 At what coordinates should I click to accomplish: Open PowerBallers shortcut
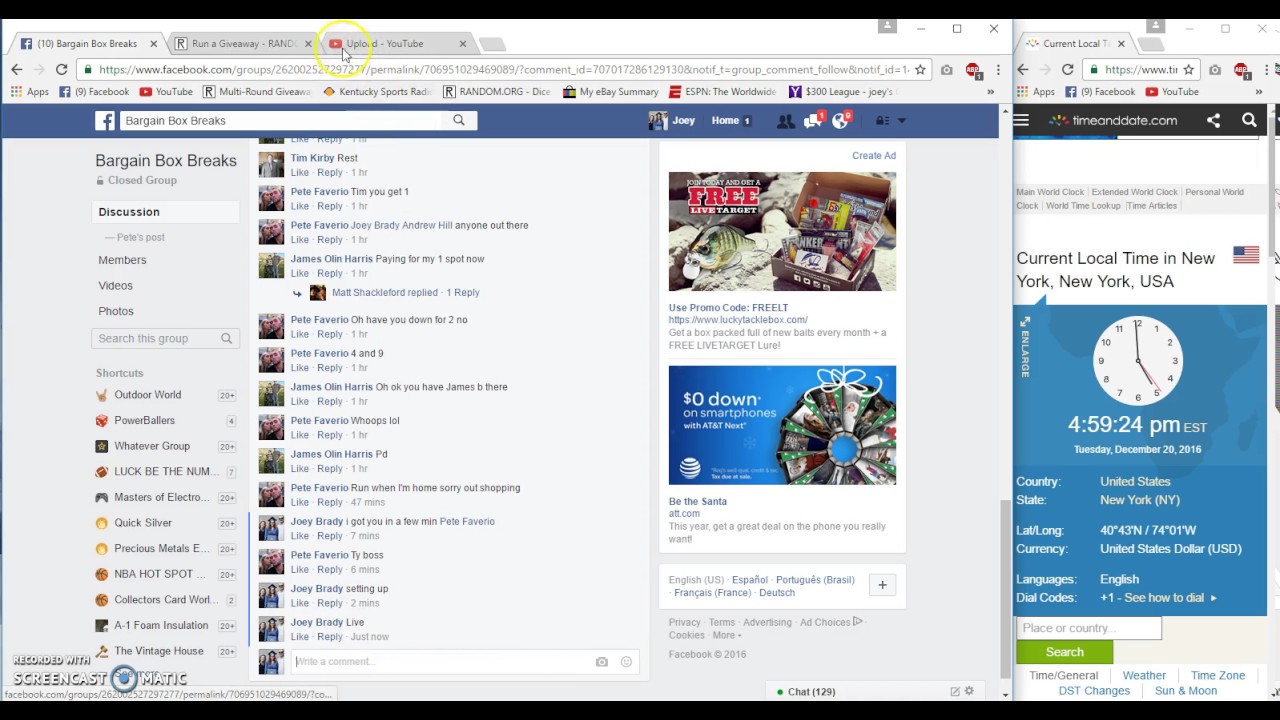144,421
